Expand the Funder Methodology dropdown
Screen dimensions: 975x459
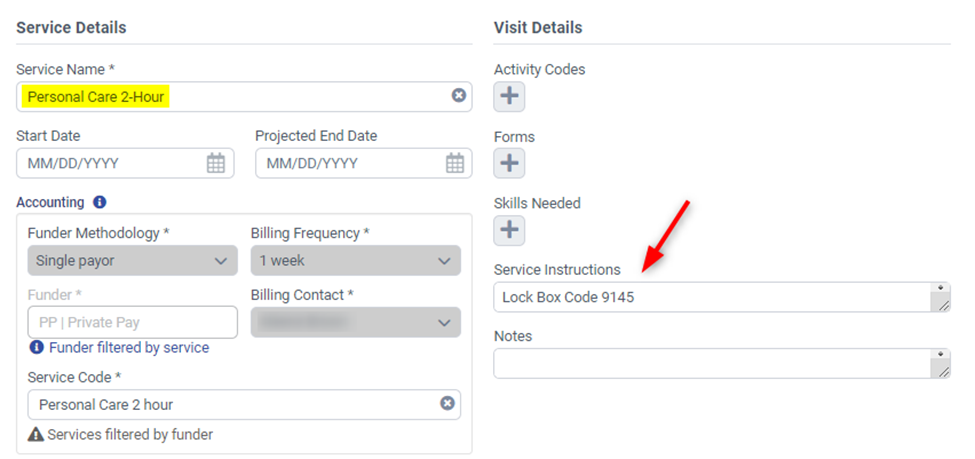(132, 261)
